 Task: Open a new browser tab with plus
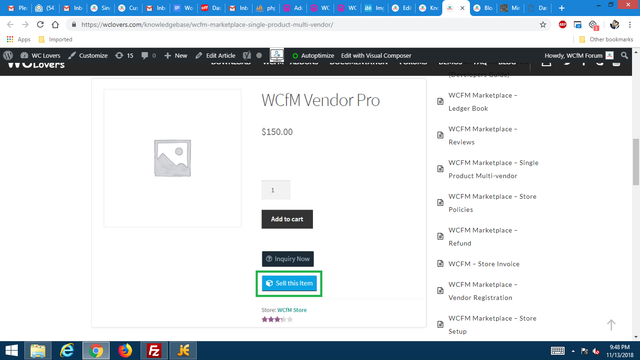[562, 8]
